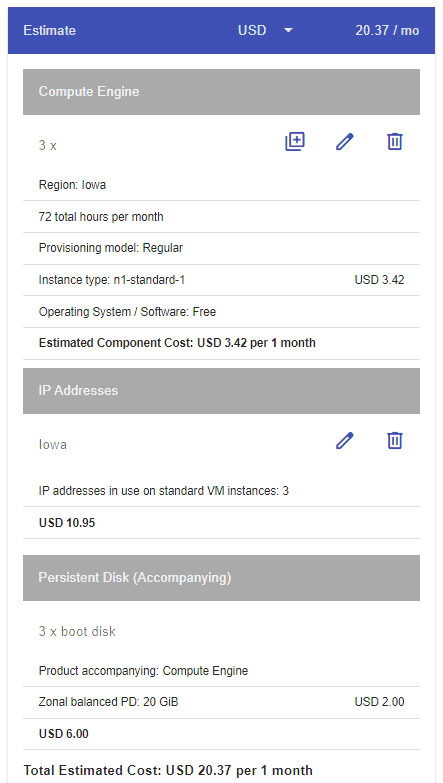This screenshot has height=783, width=443.
Task: Click the Instance type n1-standard-1 row
Action: (x=221, y=280)
